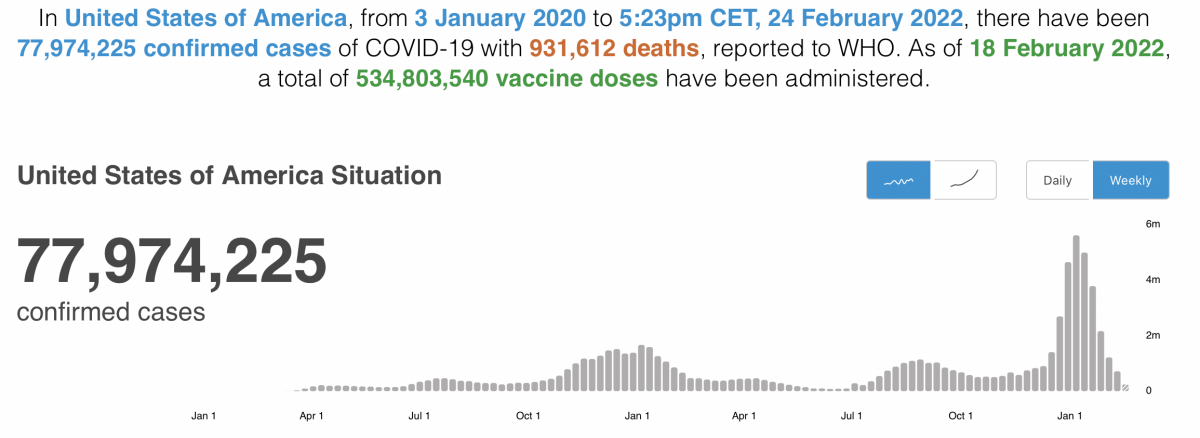Screen dimensions: 1200x438
Task: Select the Weekly interval toggle
Action: (1130, 181)
